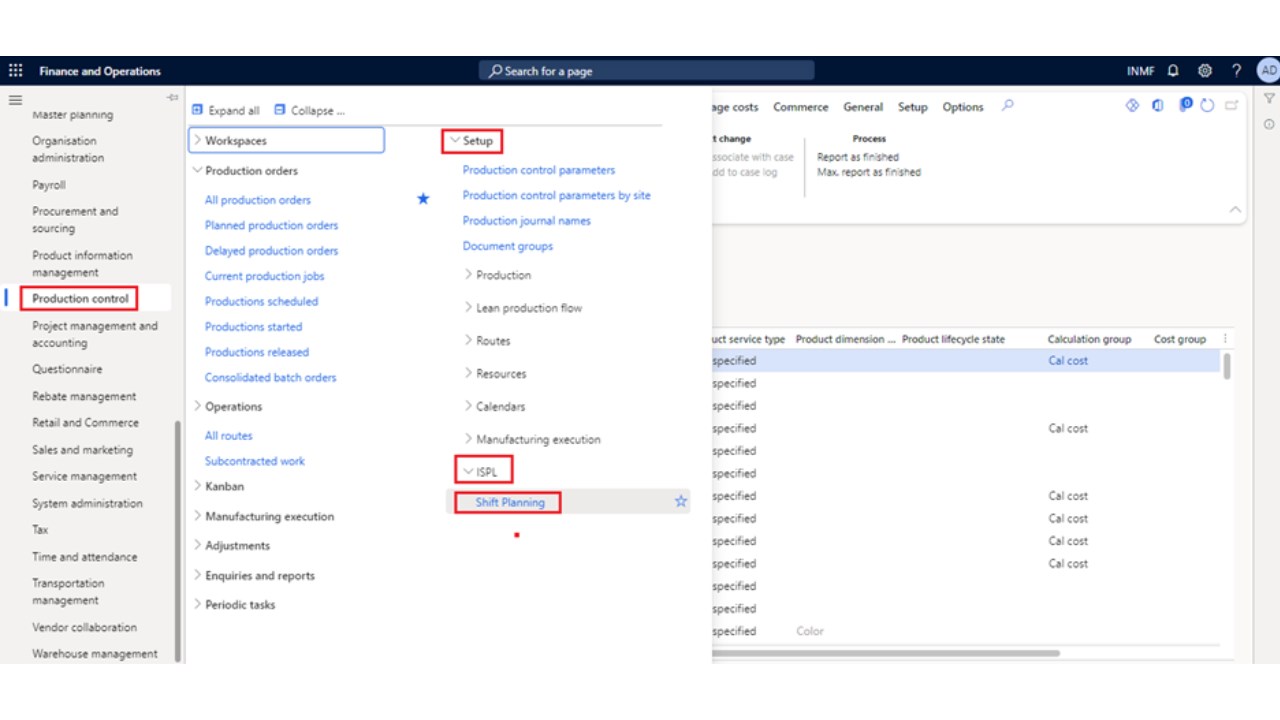Click the Open in Office icon

[1158, 105]
